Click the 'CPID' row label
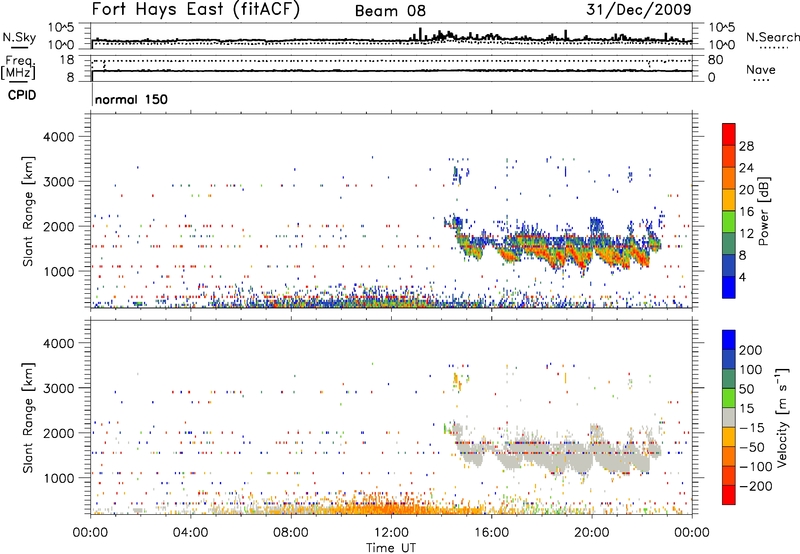The image size is (800, 554). point(22,95)
